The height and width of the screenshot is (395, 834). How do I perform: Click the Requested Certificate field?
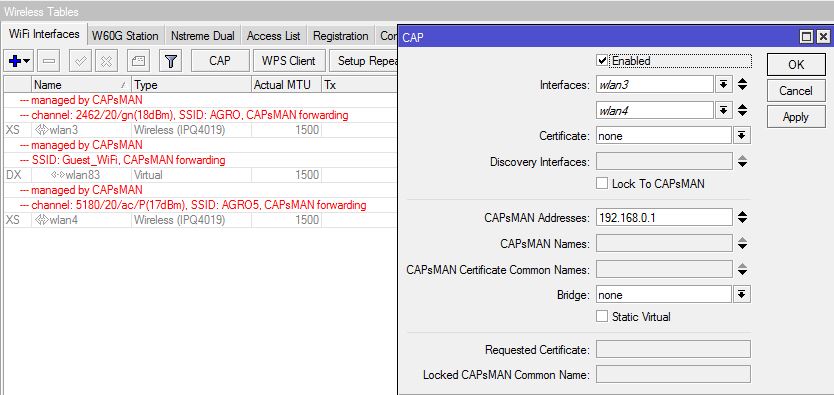tap(673, 350)
